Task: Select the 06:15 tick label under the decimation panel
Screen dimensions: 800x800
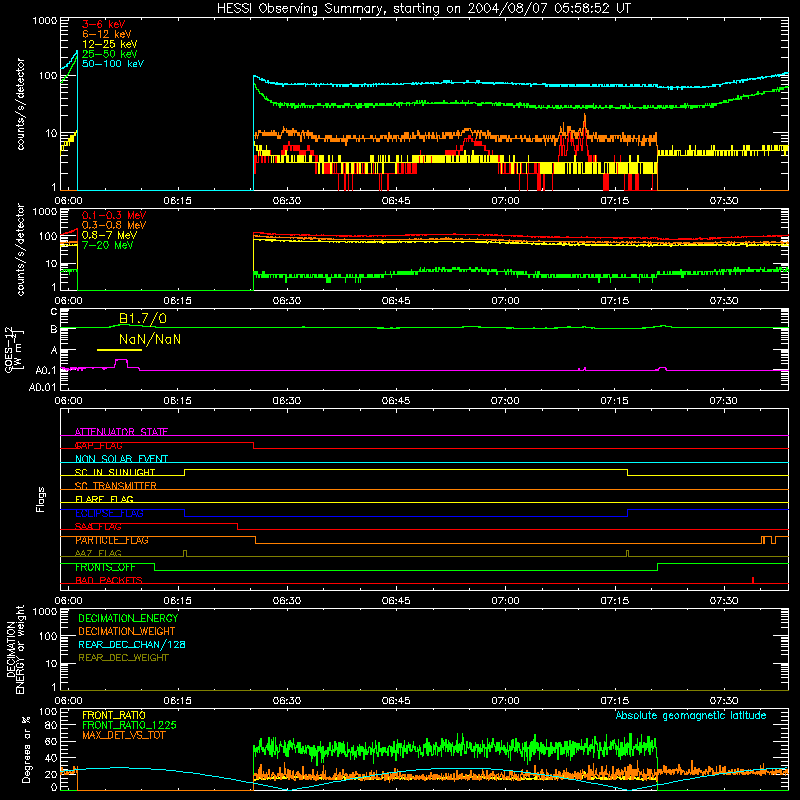Action: 178,701
